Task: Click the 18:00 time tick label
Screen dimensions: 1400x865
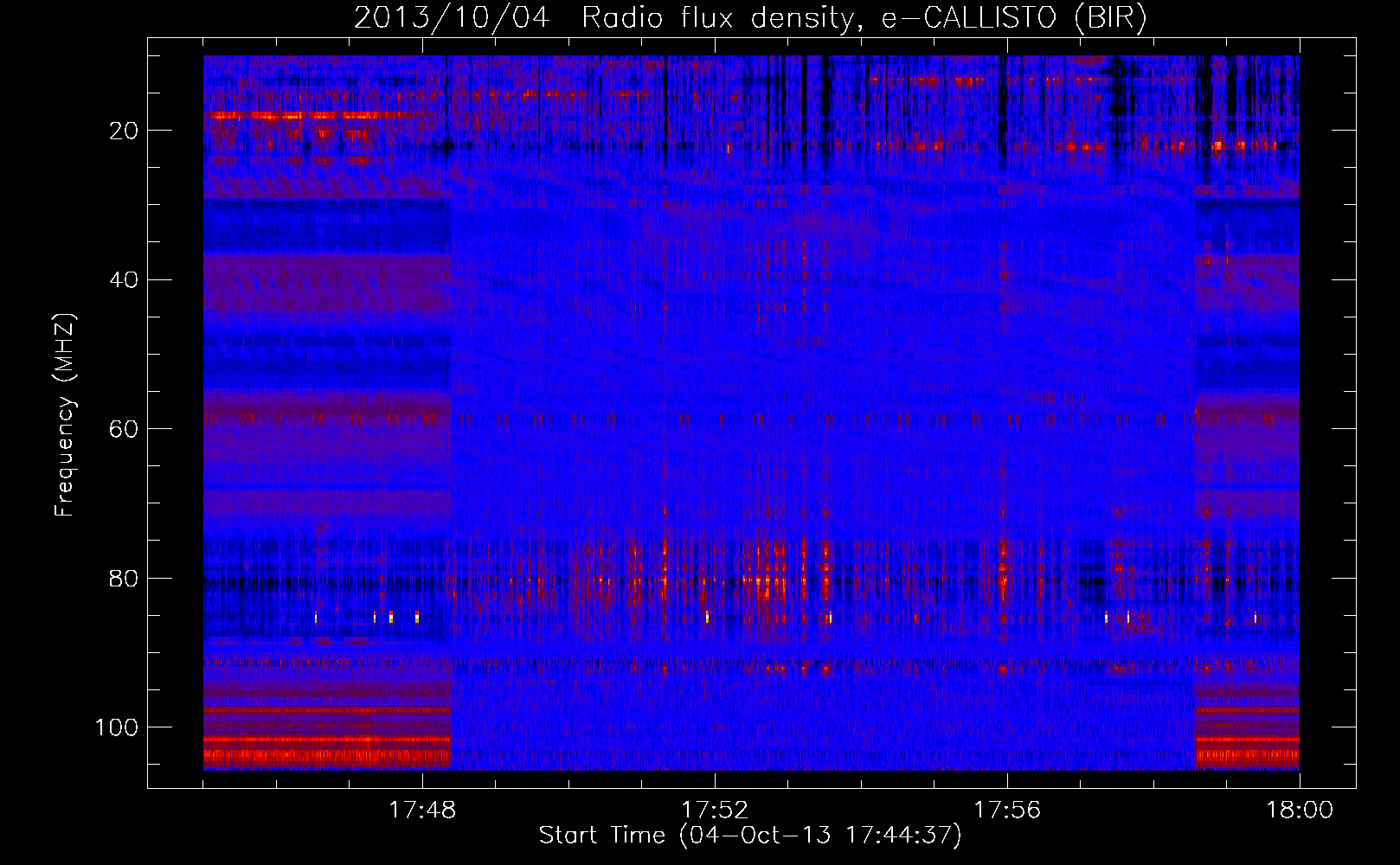Action: tap(1300, 811)
